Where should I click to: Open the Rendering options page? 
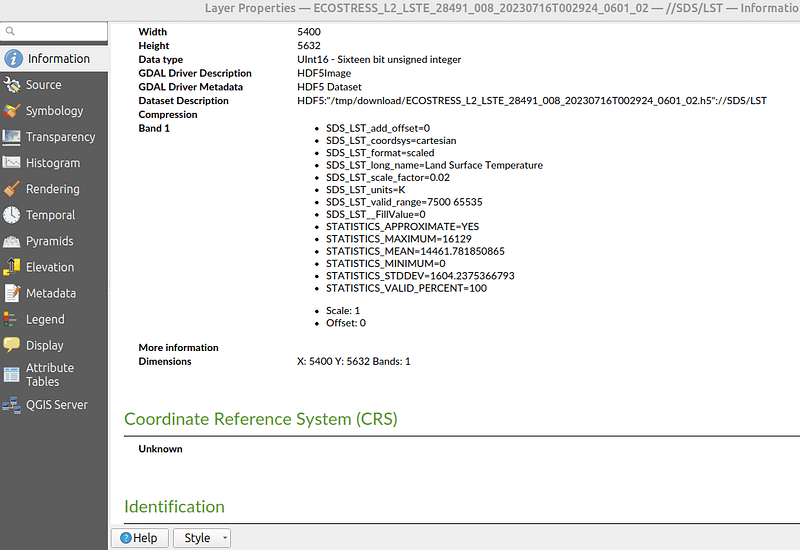pyautogui.click(x=53, y=189)
